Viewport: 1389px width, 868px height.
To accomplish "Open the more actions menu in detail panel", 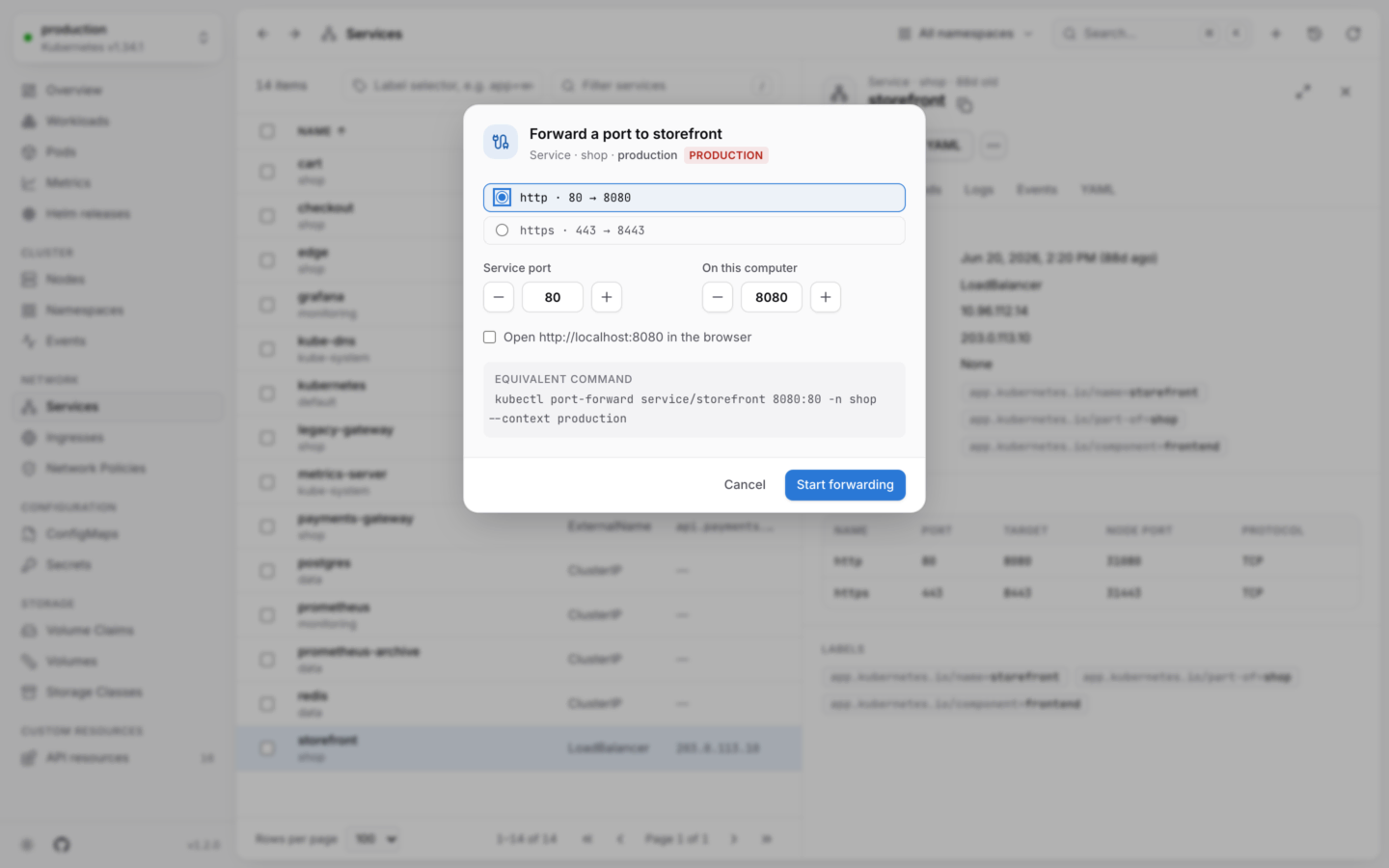I will (994, 146).
